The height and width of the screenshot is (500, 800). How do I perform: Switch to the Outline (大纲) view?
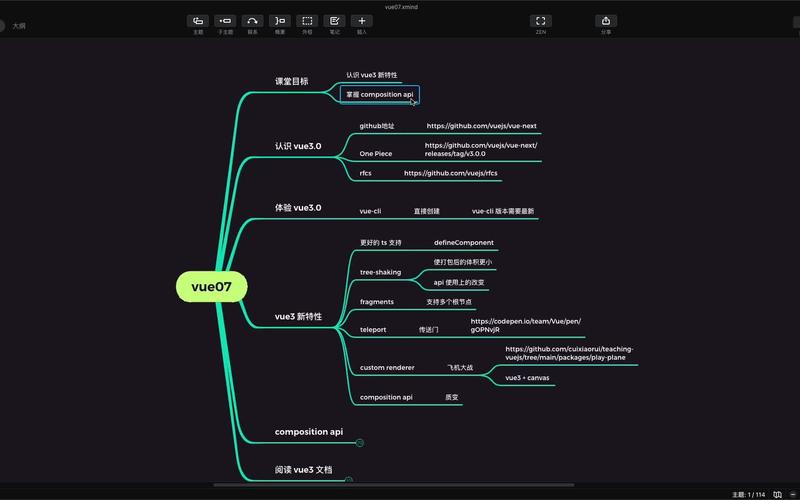(x=19, y=26)
